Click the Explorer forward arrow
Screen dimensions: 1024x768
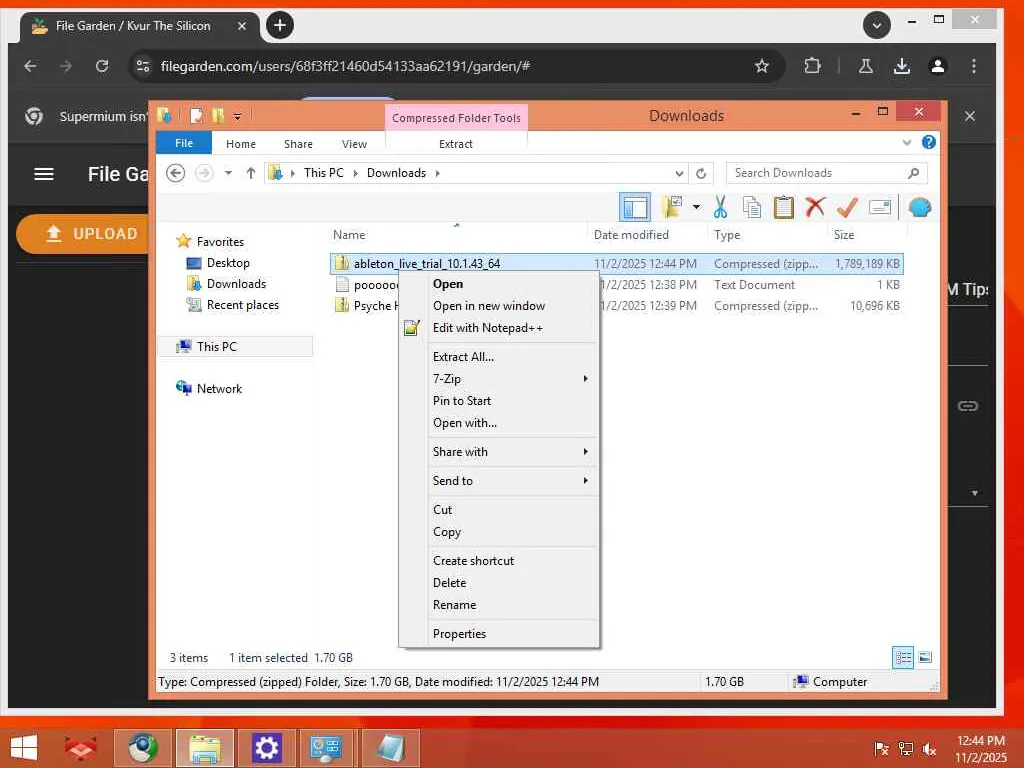(204, 173)
